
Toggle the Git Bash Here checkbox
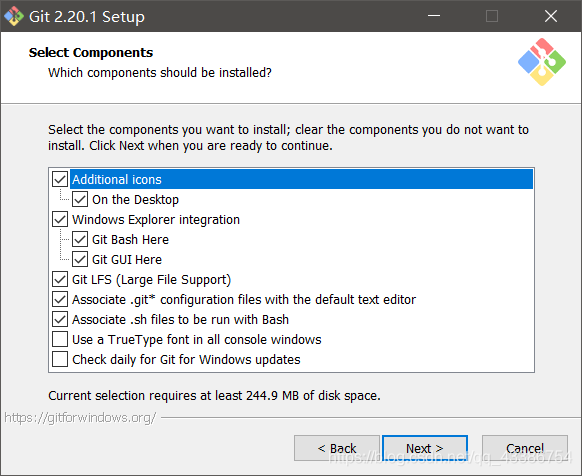point(80,239)
